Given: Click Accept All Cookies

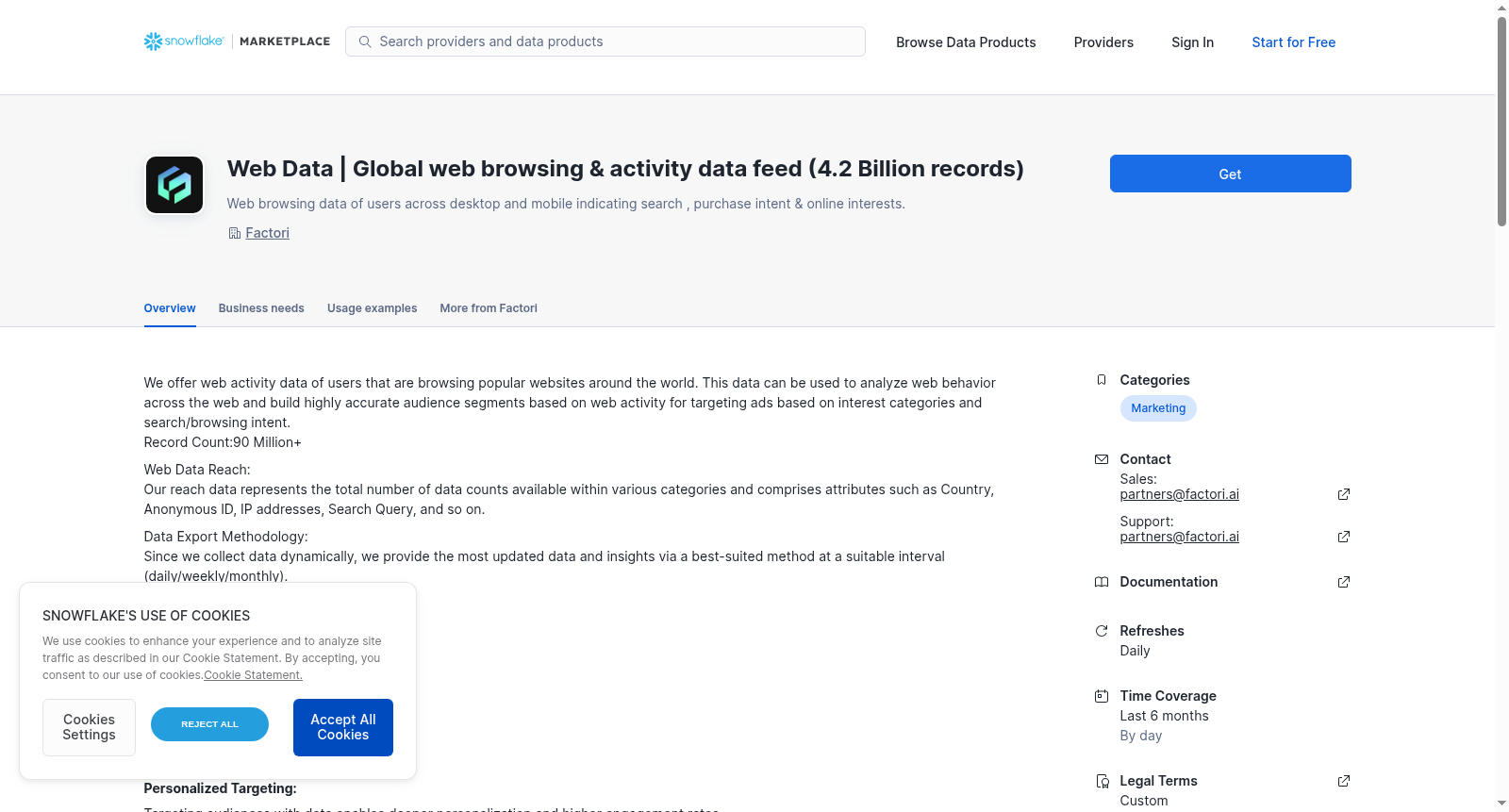Looking at the screenshot, I should [343, 727].
